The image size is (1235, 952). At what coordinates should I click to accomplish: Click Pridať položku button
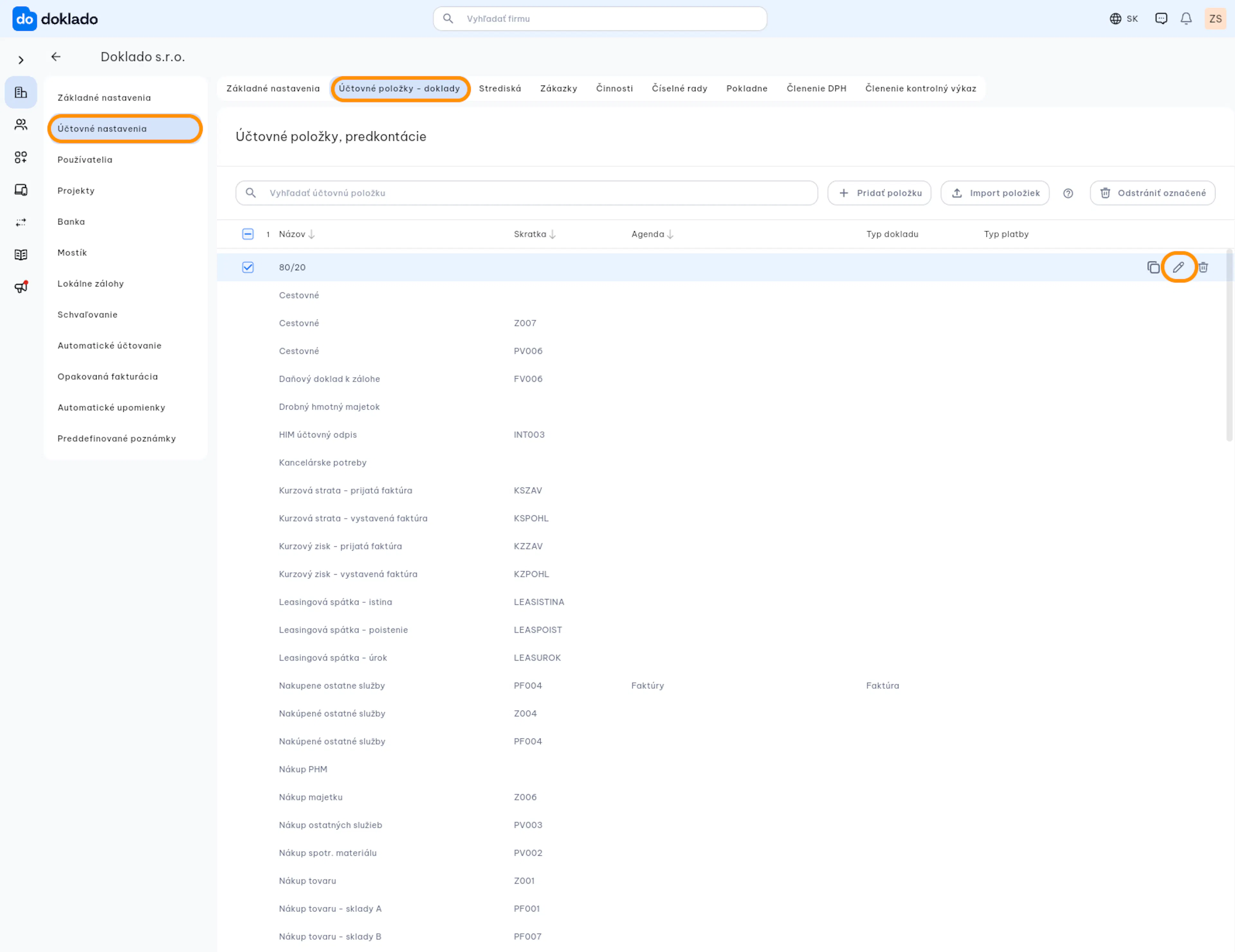coord(879,193)
